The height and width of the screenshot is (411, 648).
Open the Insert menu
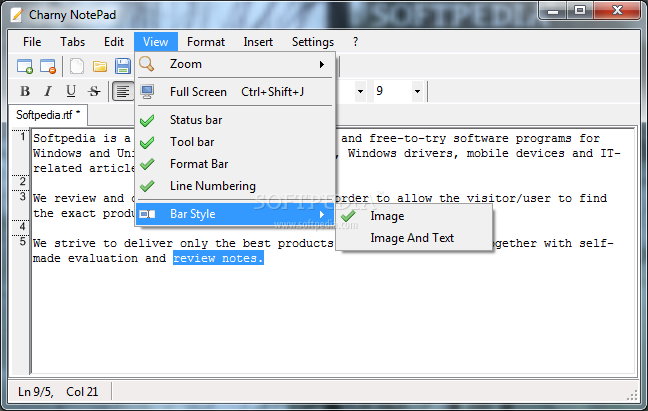coord(258,42)
